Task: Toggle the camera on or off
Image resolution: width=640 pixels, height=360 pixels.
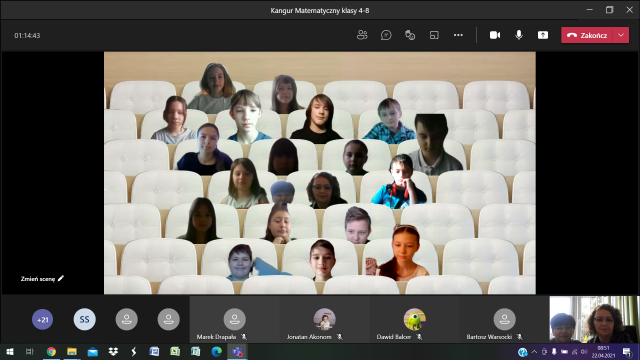Action: [x=495, y=35]
